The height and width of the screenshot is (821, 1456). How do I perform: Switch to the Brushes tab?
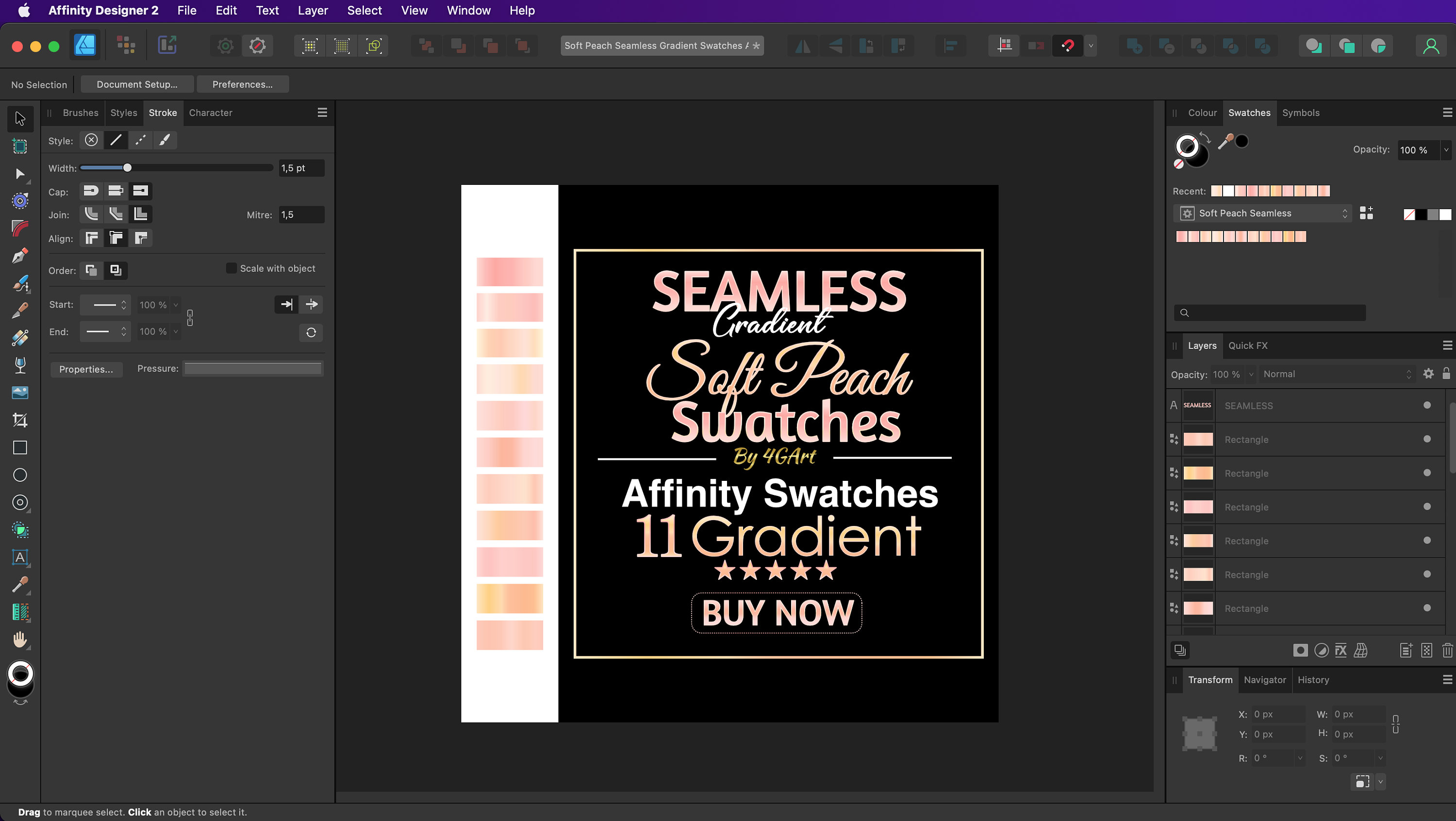[x=80, y=113]
